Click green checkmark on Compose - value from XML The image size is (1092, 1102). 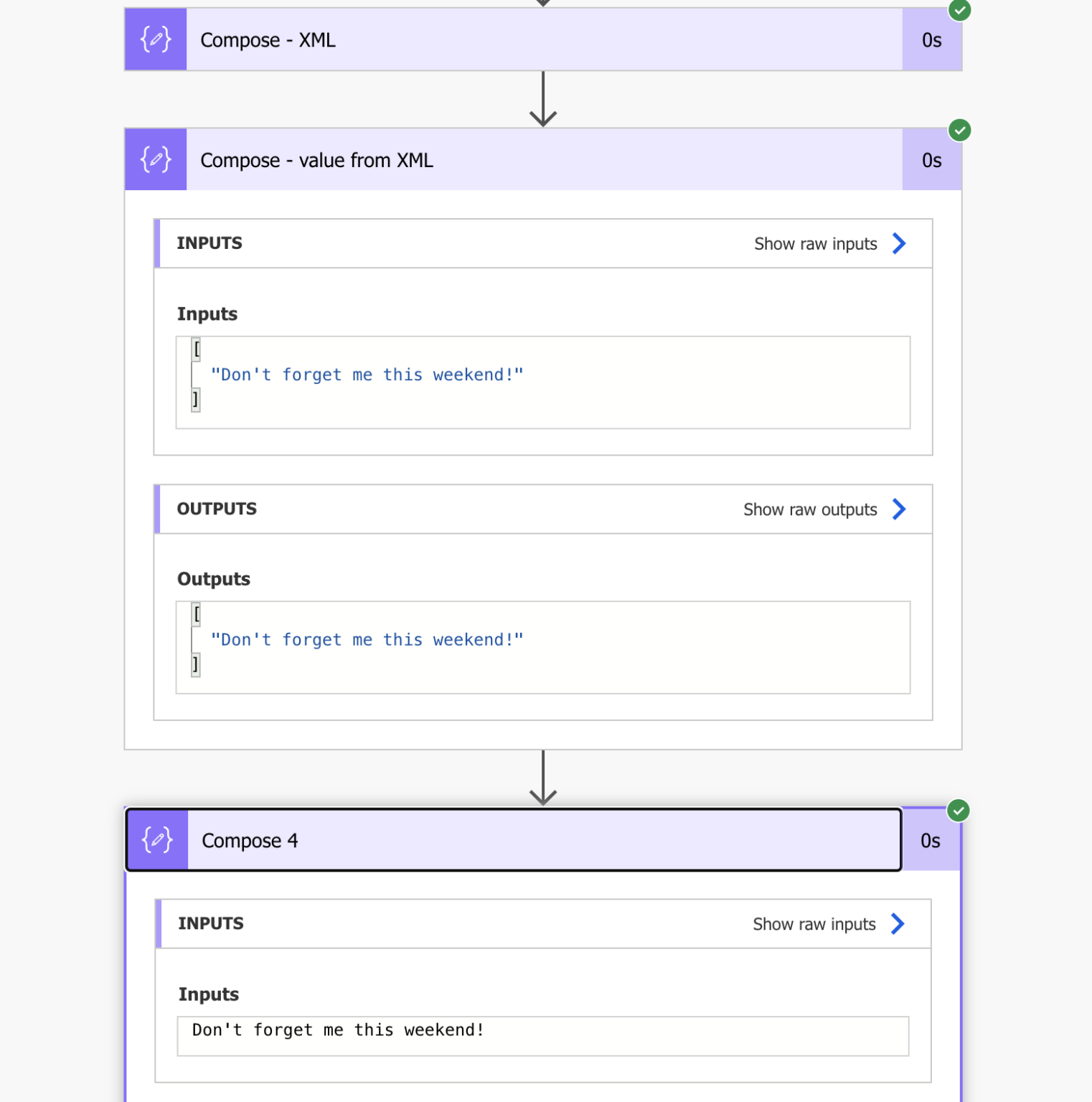point(960,131)
